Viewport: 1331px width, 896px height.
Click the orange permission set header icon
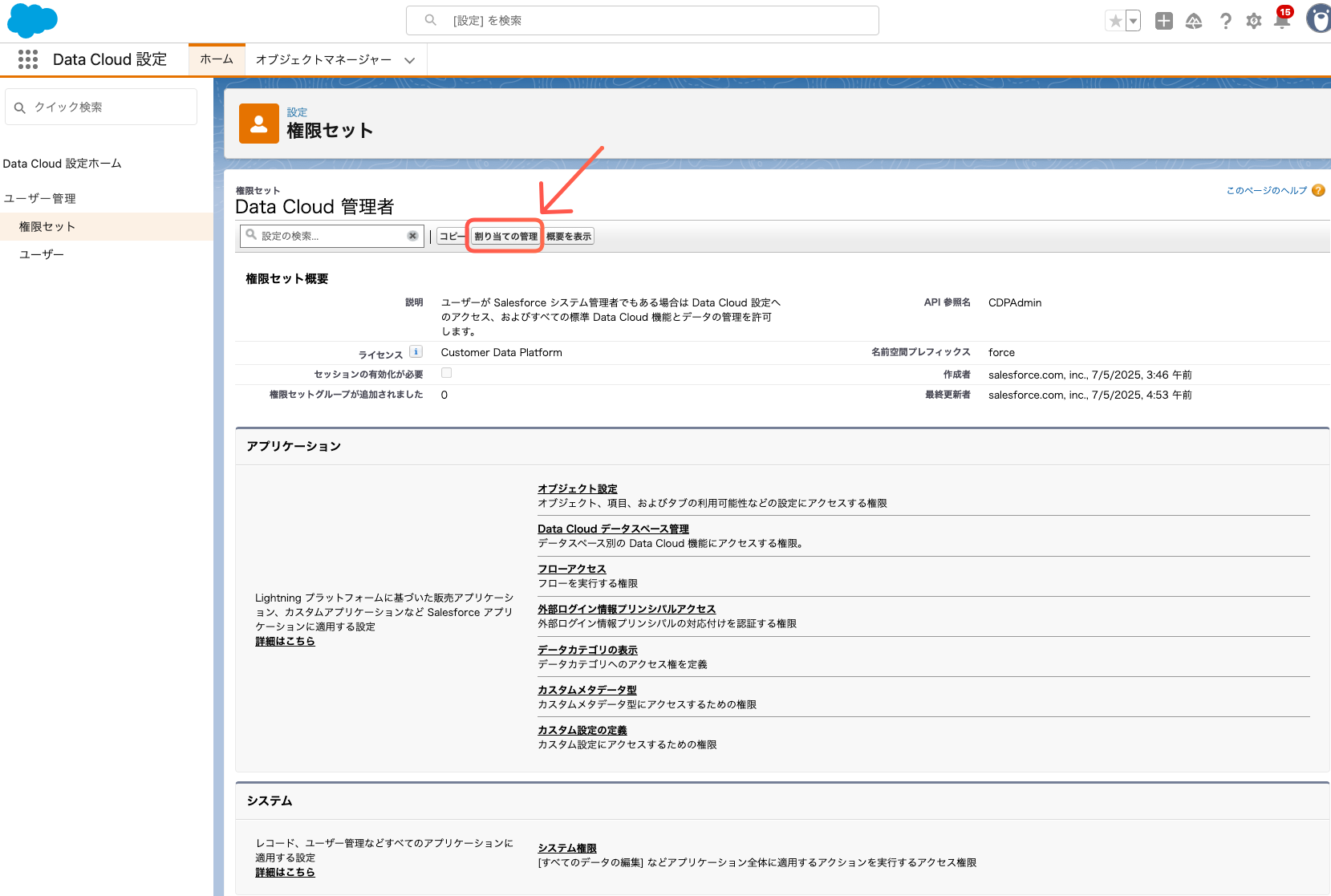coord(259,124)
